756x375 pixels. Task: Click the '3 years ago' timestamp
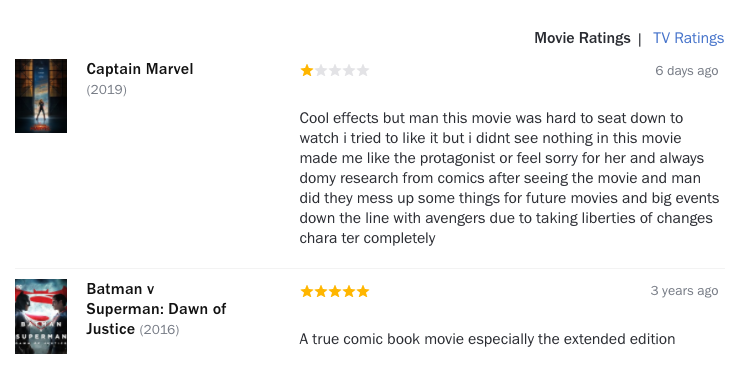tap(684, 291)
